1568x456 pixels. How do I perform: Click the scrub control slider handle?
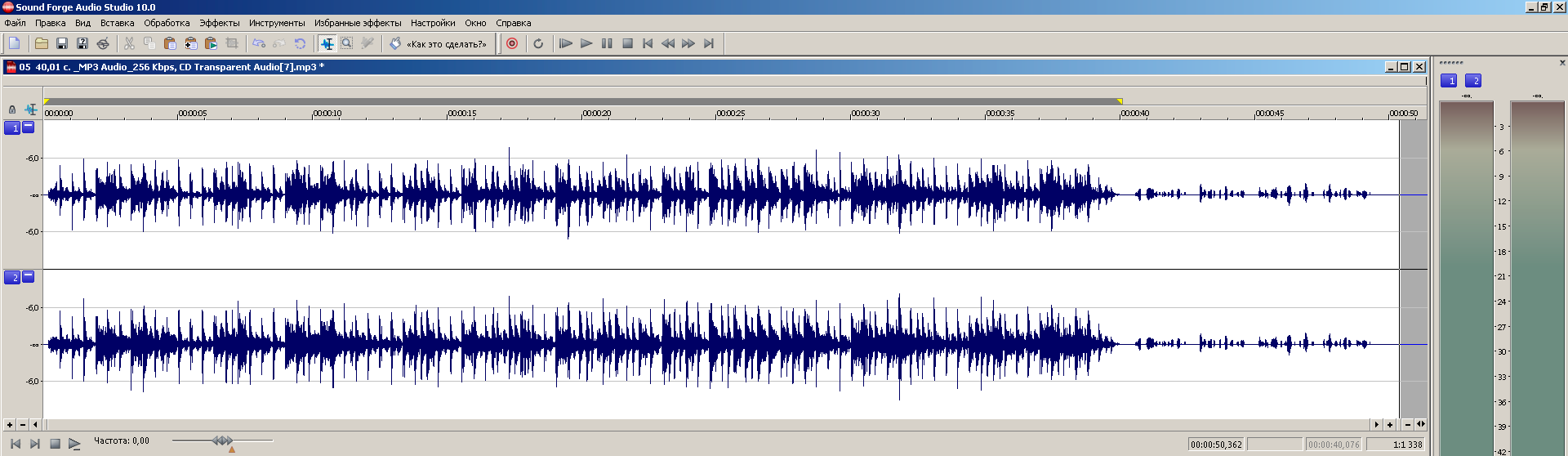point(222,440)
